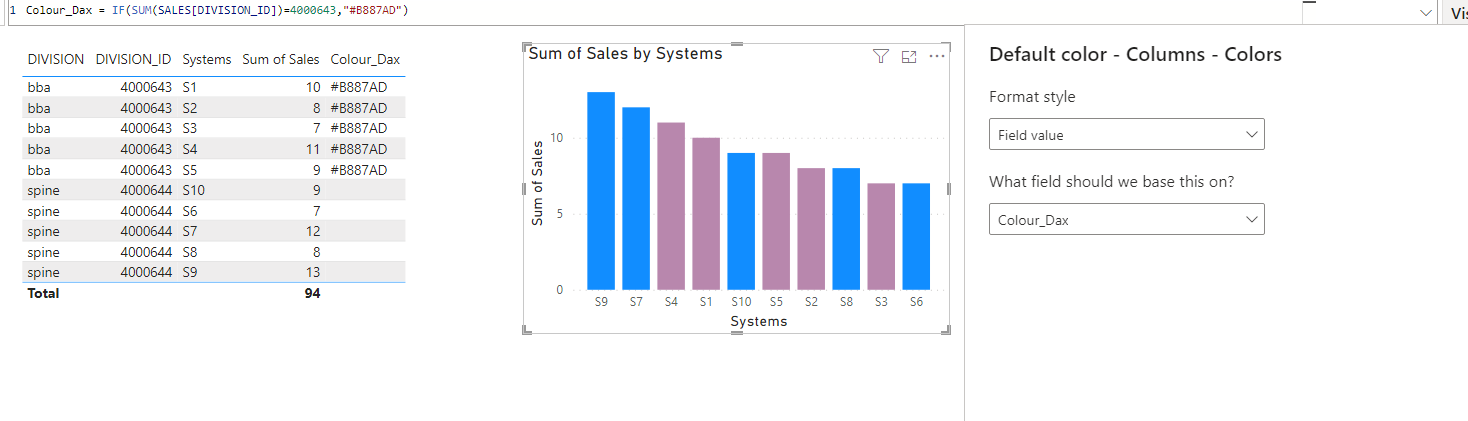Click the 'Sum of Sales' y-axis title
This screenshot has height=421, width=1468.
tap(537, 183)
